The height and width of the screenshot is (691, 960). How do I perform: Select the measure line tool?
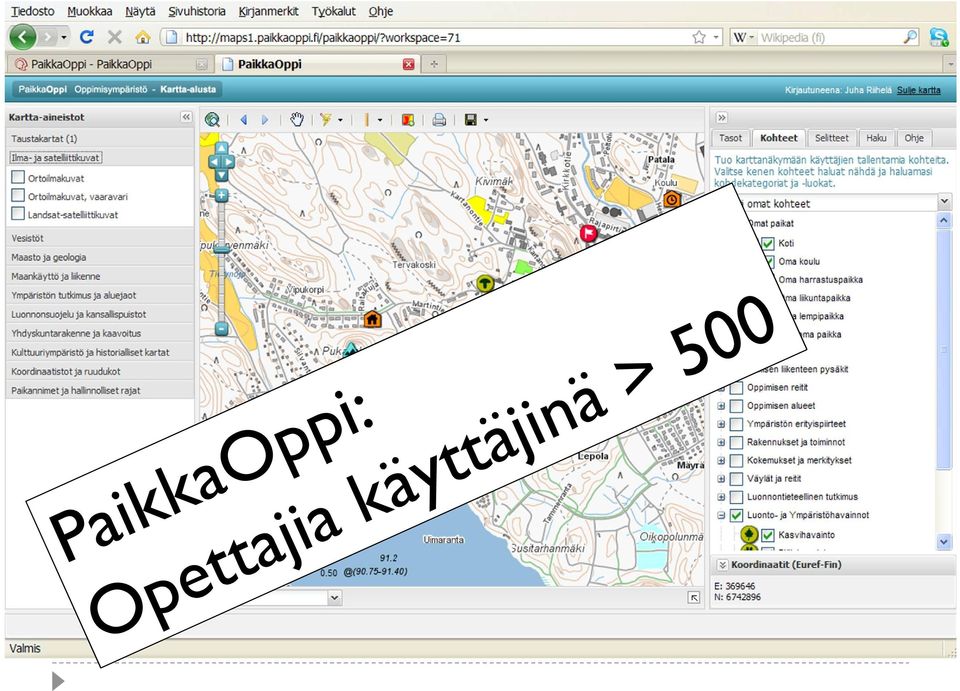click(367, 120)
